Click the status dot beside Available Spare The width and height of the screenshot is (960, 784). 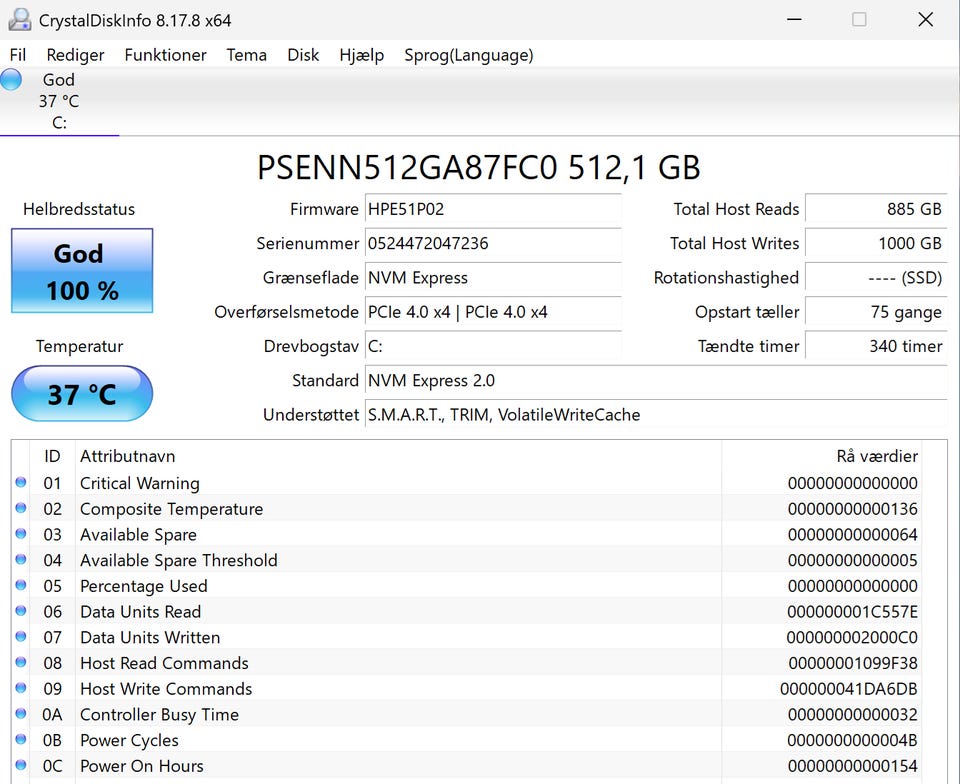[21, 535]
